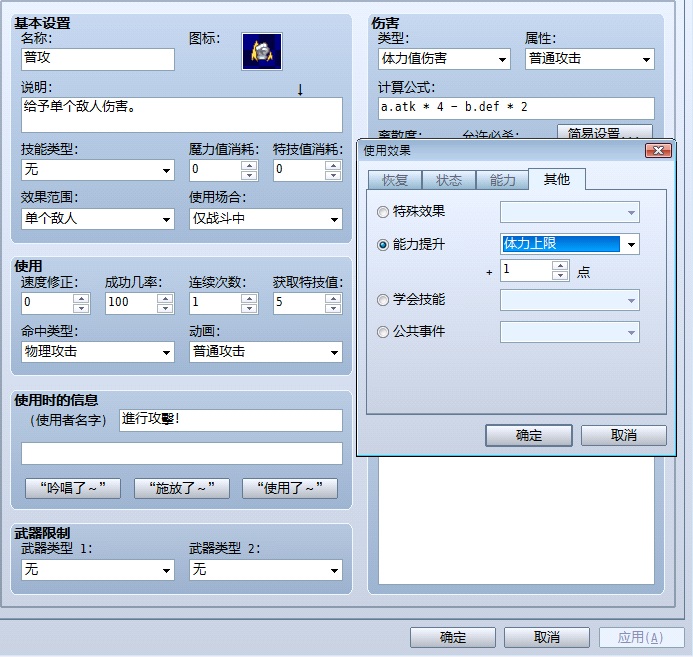Viewport: 693px width, 657px height.
Task: Click the second empty message line field
Action: click(182, 453)
